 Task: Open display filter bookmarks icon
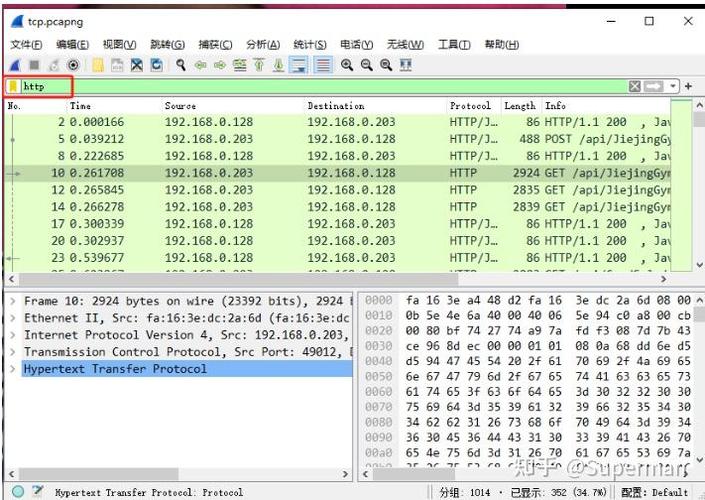13,86
